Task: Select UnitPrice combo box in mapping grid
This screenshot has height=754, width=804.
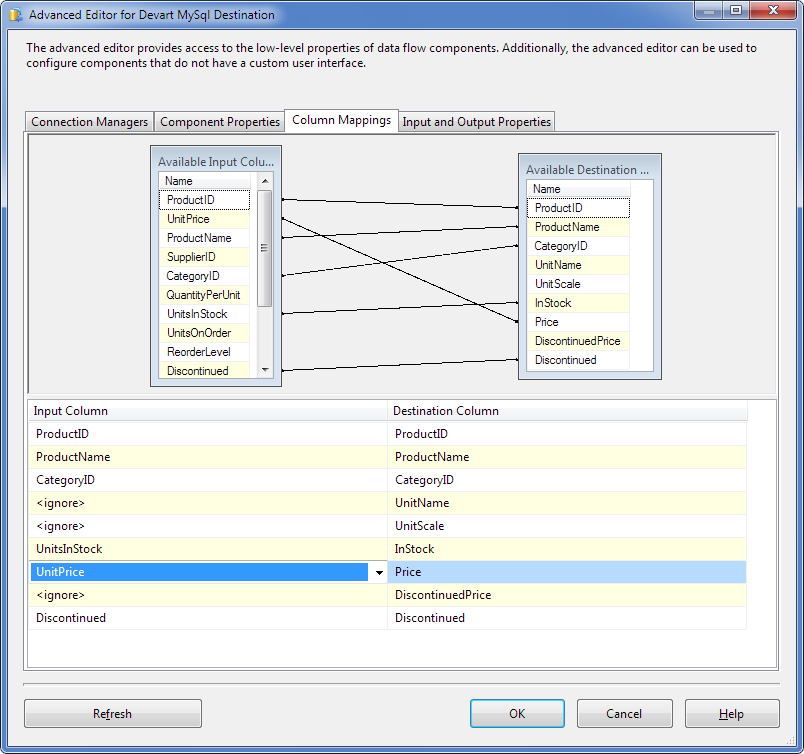Action: [x=208, y=572]
